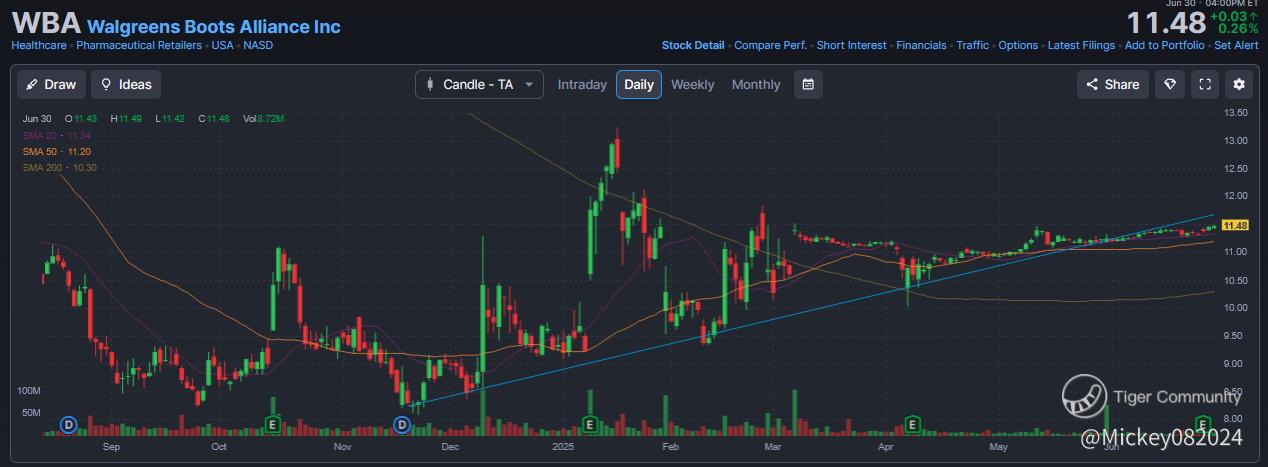Select the Daily timeframe tab

point(639,84)
